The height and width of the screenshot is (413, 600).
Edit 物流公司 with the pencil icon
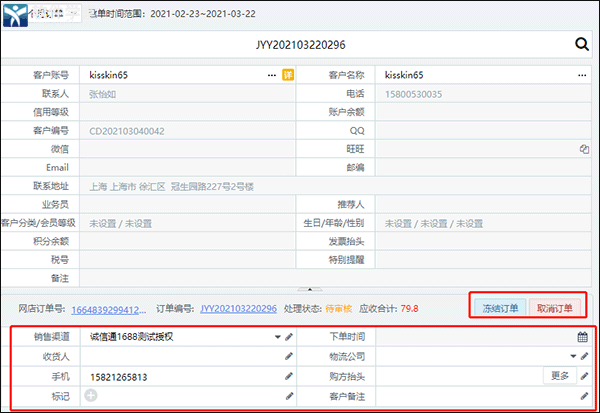tap(584, 356)
